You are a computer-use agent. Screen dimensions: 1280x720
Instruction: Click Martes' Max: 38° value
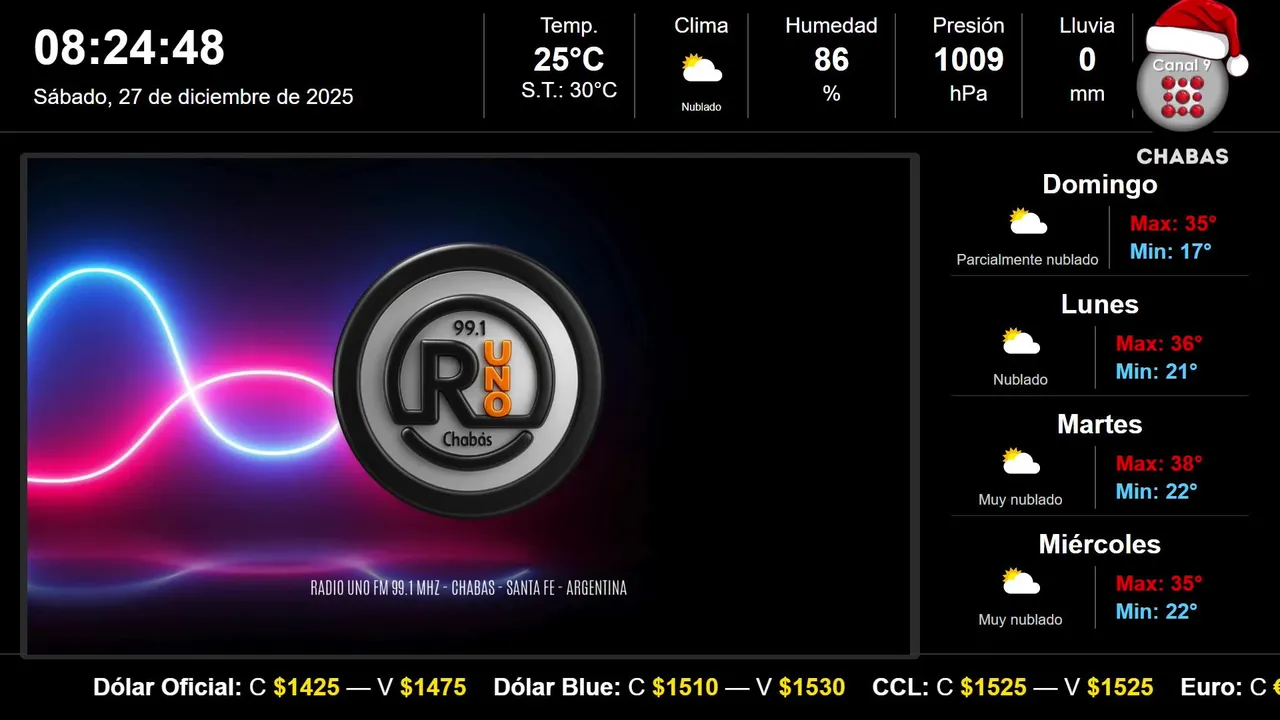(1159, 463)
